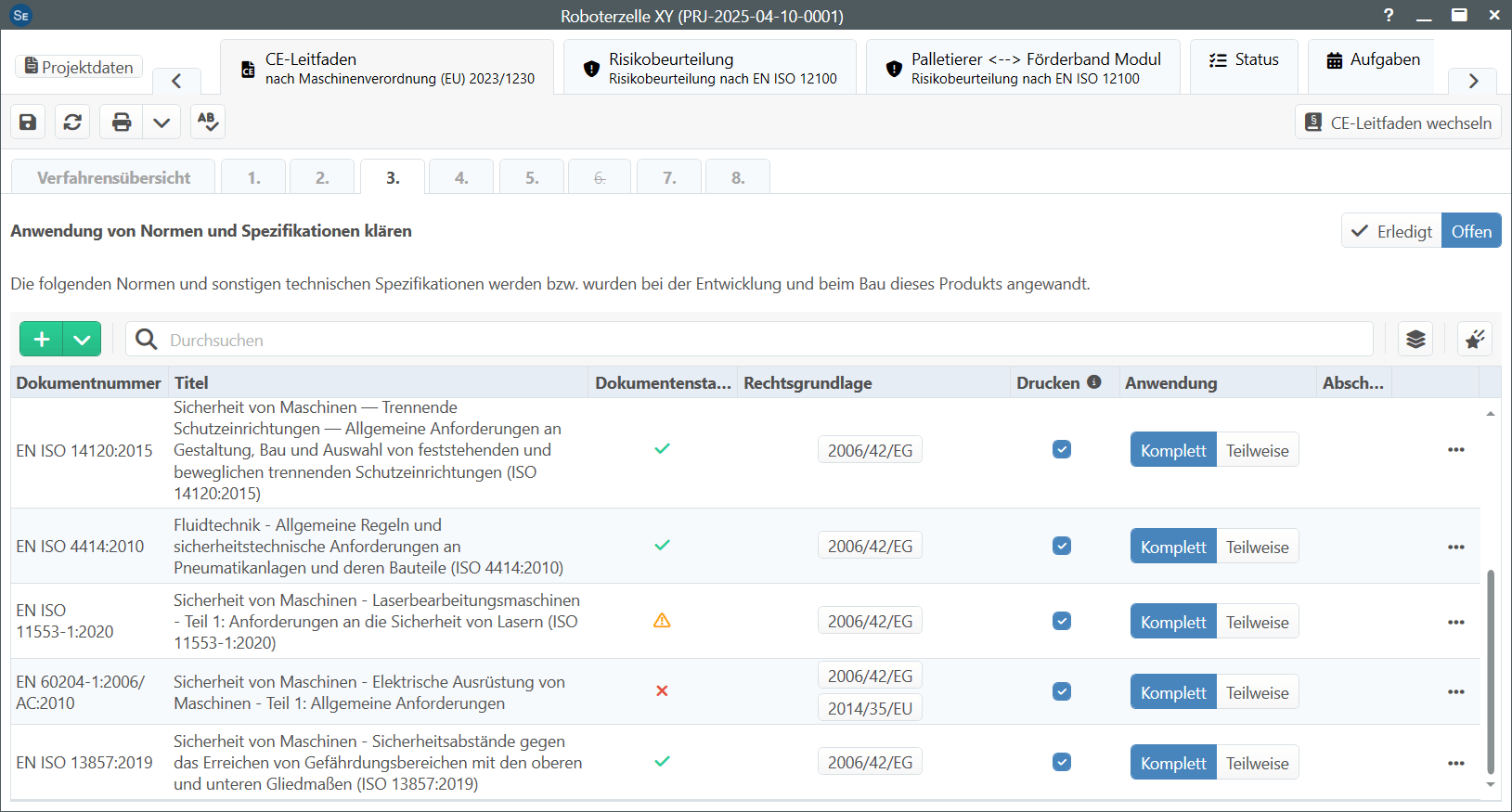Image resolution: width=1512 pixels, height=812 pixels.
Task: Set EN 60204-1:2006/AC:2010 application to Teilweise
Action: point(1258,692)
